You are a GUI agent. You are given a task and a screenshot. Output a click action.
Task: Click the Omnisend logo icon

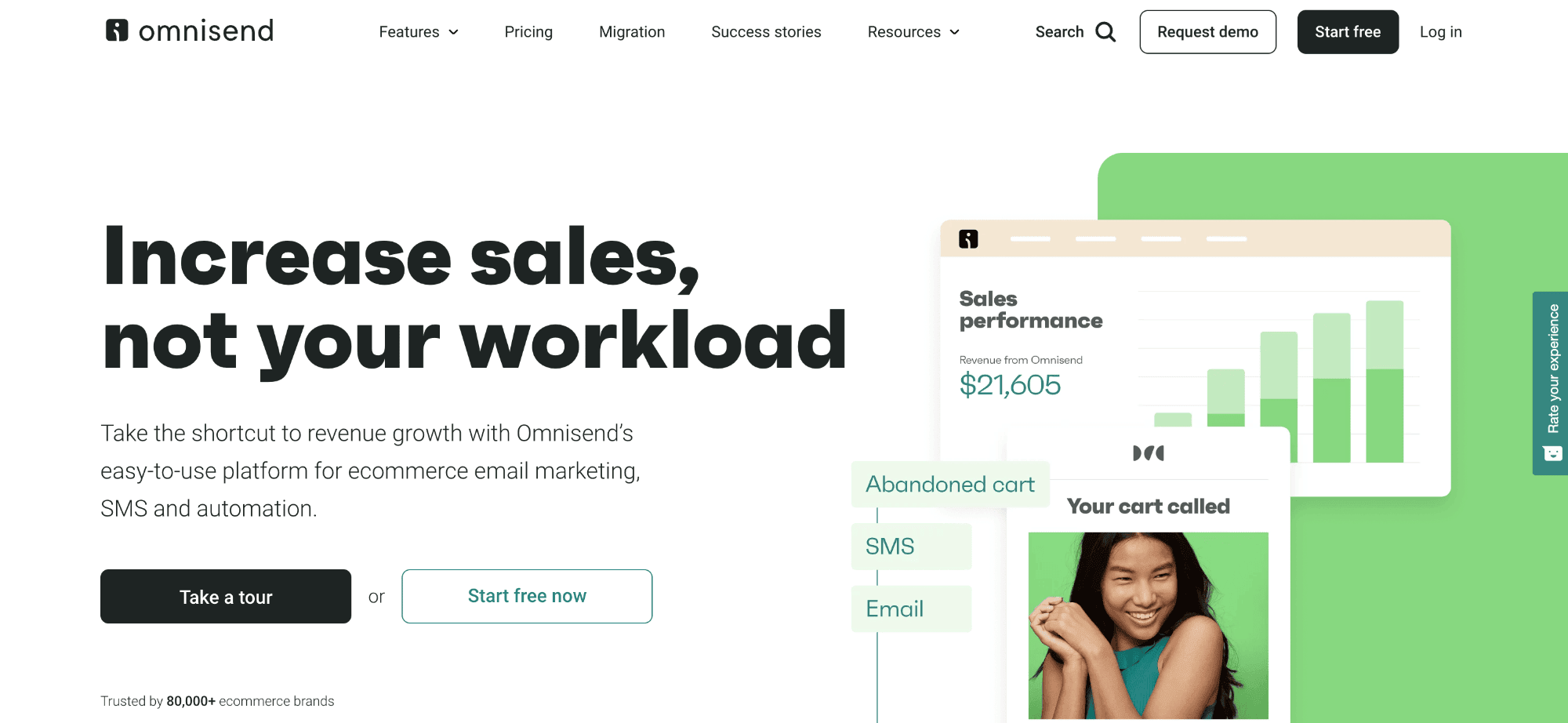117,31
